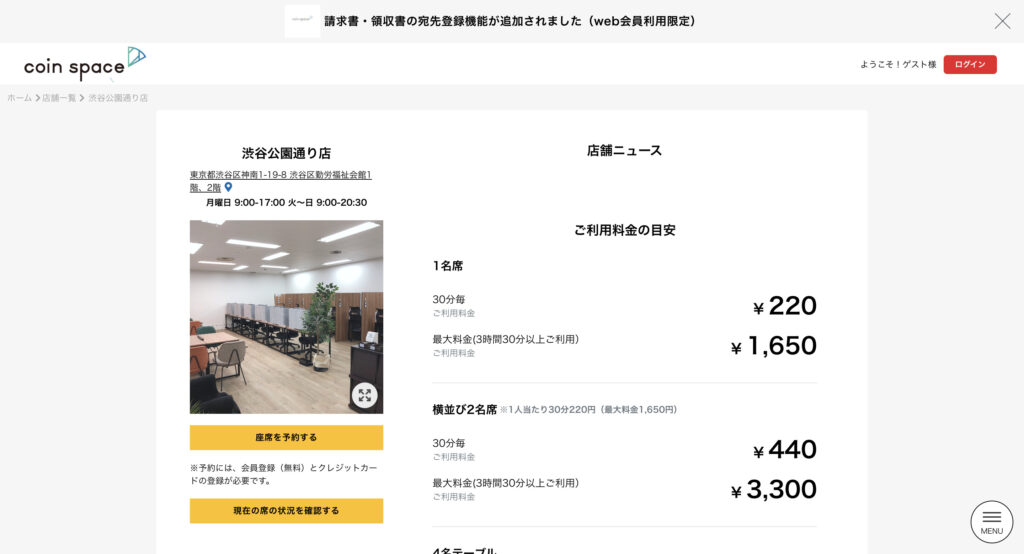Click the 渋谷公園通り店 store title

pos(286,153)
